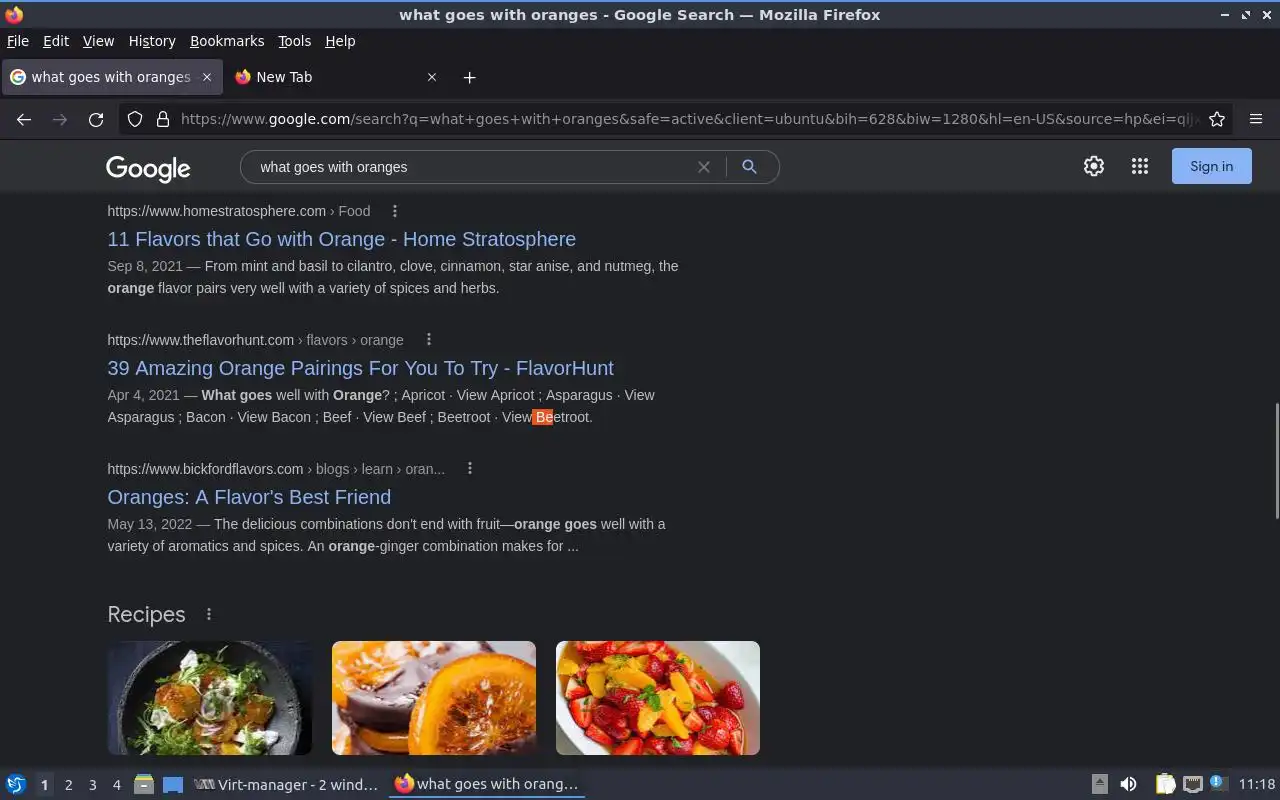The width and height of the screenshot is (1280, 800).
Task: Open options for theflavorhunt.com result
Action: pyautogui.click(x=429, y=340)
